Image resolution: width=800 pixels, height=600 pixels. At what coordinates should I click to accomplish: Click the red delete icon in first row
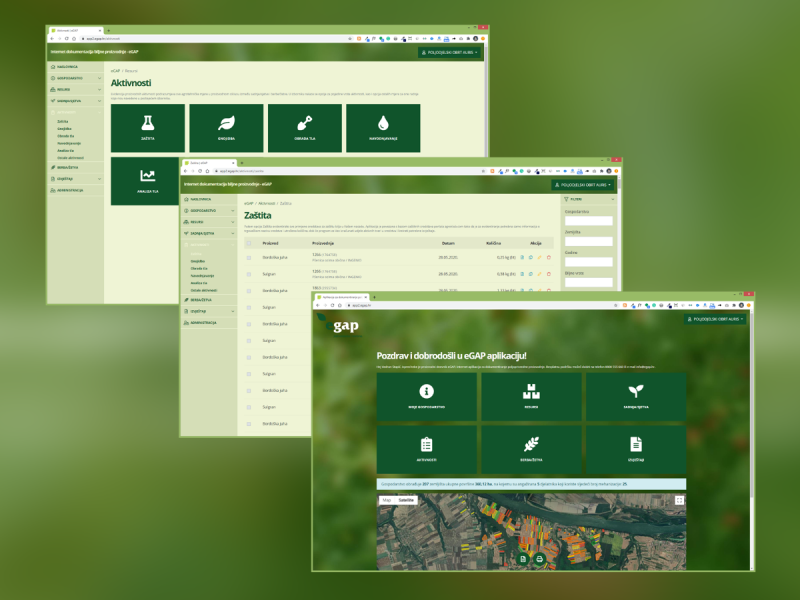pyautogui.click(x=548, y=258)
